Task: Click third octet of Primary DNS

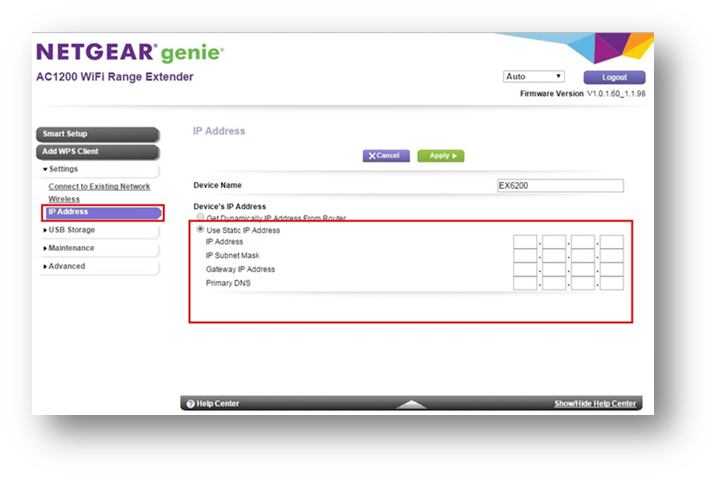Action: (x=583, y=283)
